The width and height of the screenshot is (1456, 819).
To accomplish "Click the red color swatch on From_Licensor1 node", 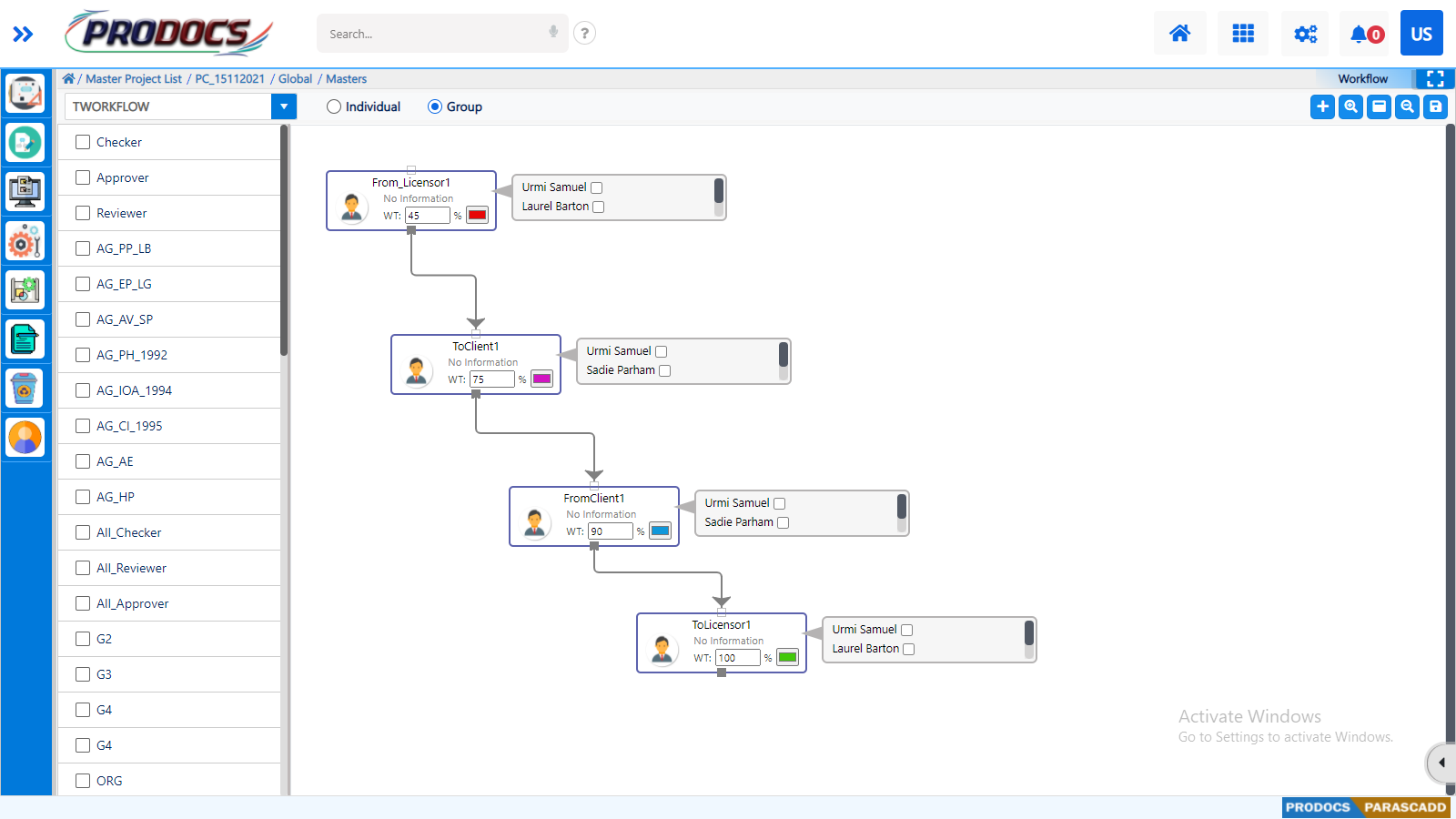I will click(477, 215).
